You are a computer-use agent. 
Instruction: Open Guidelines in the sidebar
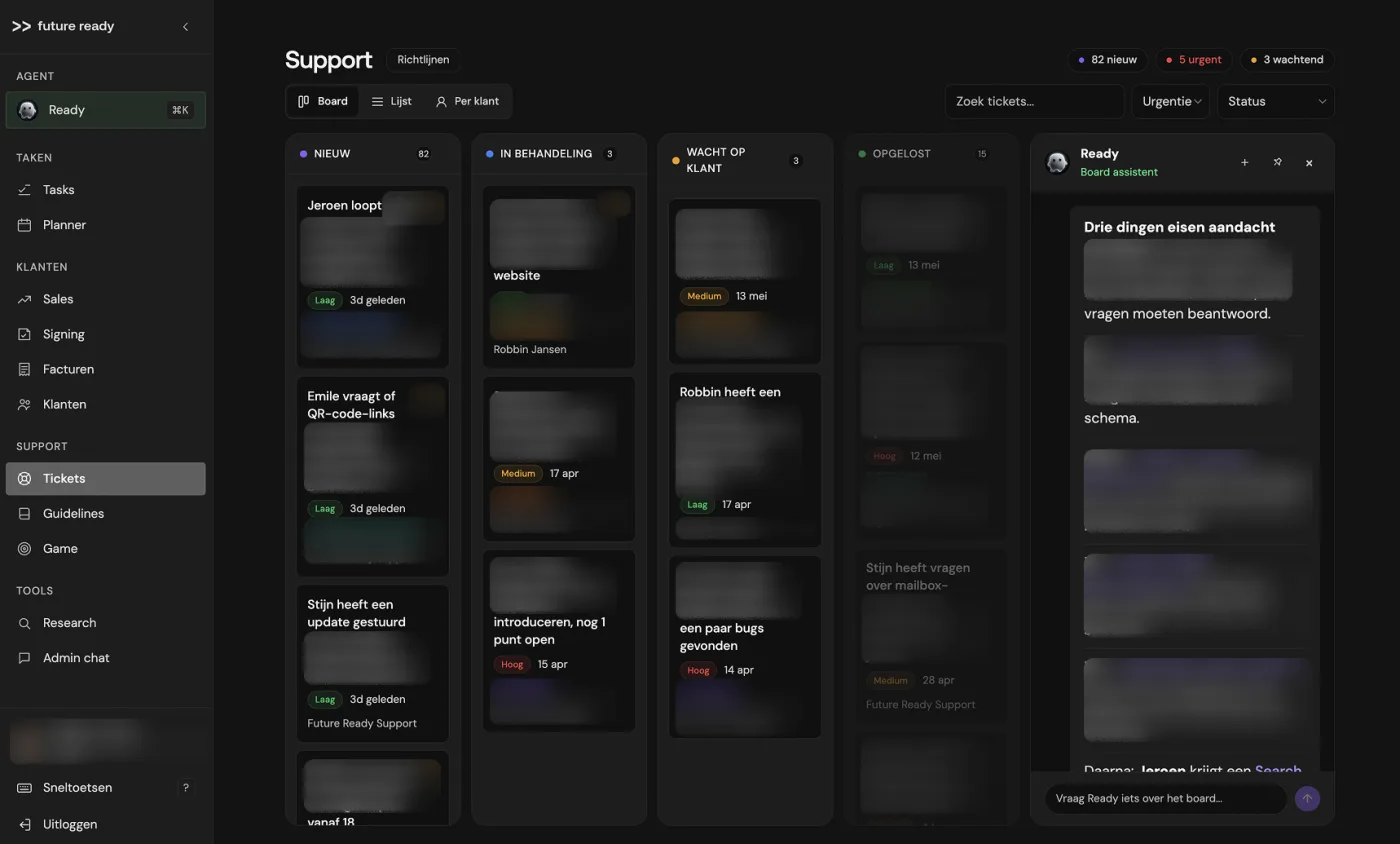tap(105, 513)
